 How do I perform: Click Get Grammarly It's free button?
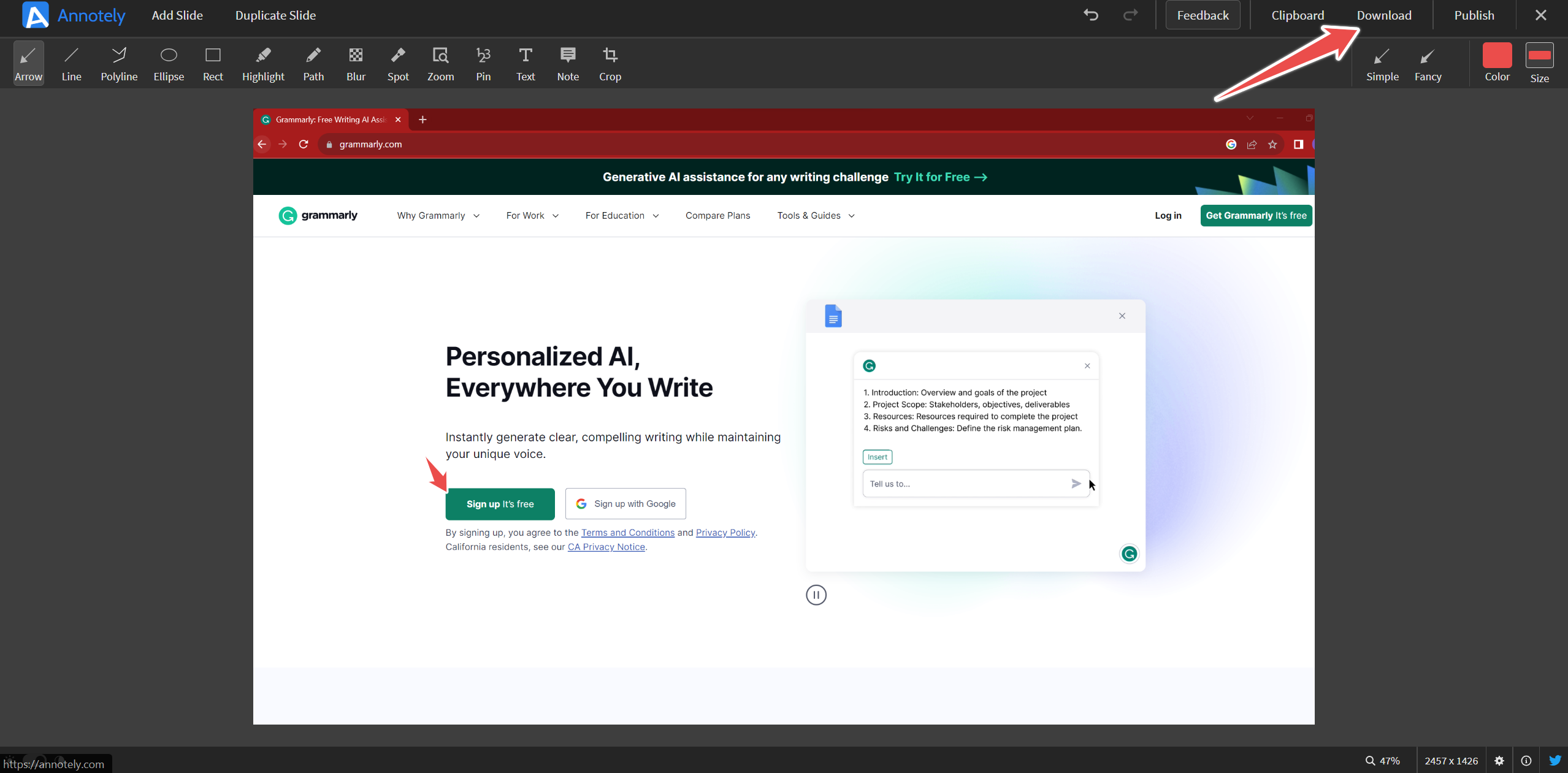coord(1256,216)
